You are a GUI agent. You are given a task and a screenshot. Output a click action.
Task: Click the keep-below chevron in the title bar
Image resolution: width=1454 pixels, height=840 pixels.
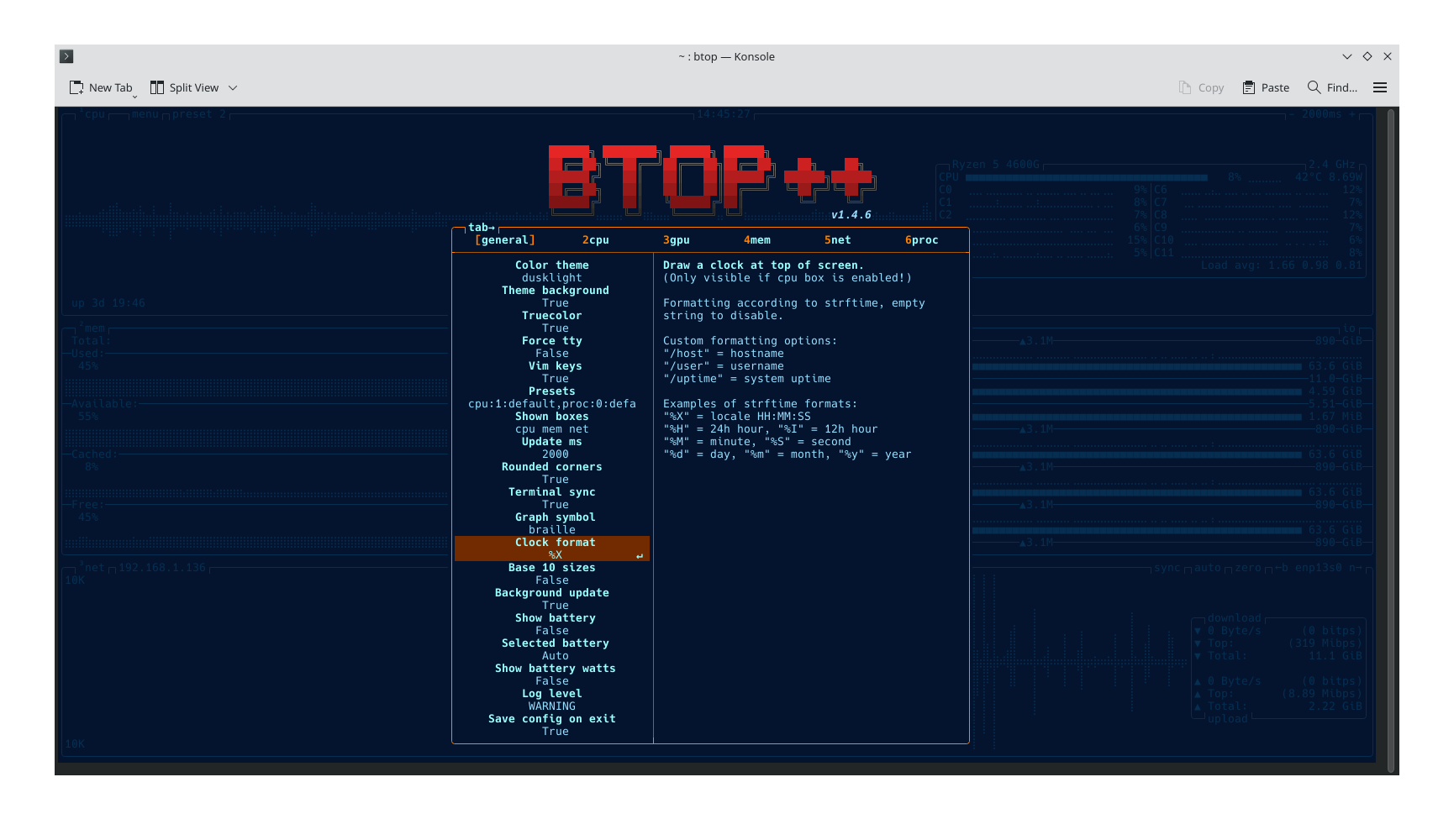tap(1347, 56)
